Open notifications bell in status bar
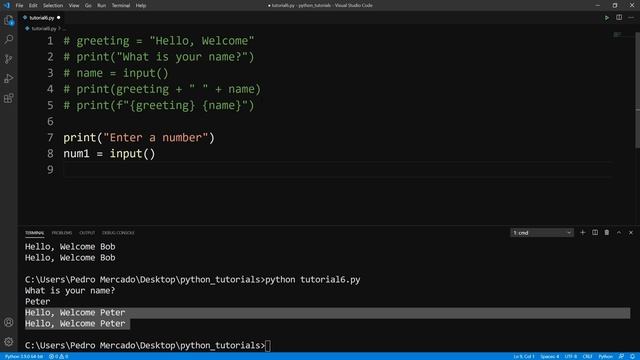 [632, 356]
